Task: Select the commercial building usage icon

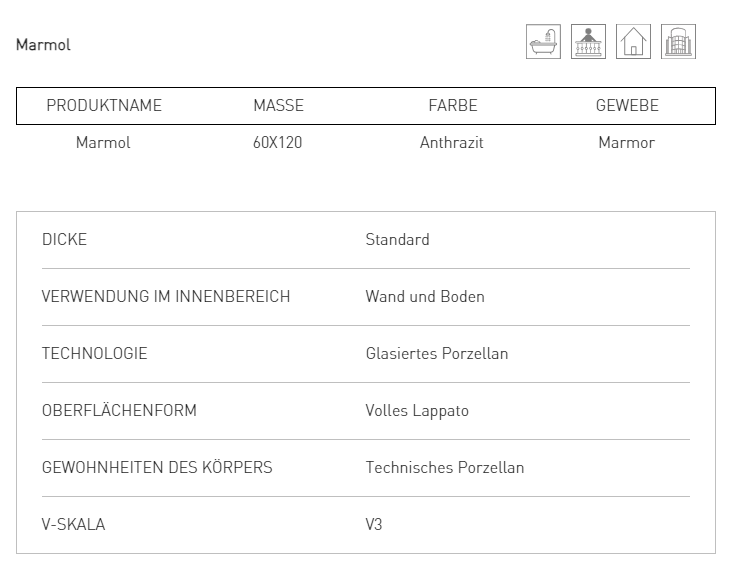Action: [678, 41]
